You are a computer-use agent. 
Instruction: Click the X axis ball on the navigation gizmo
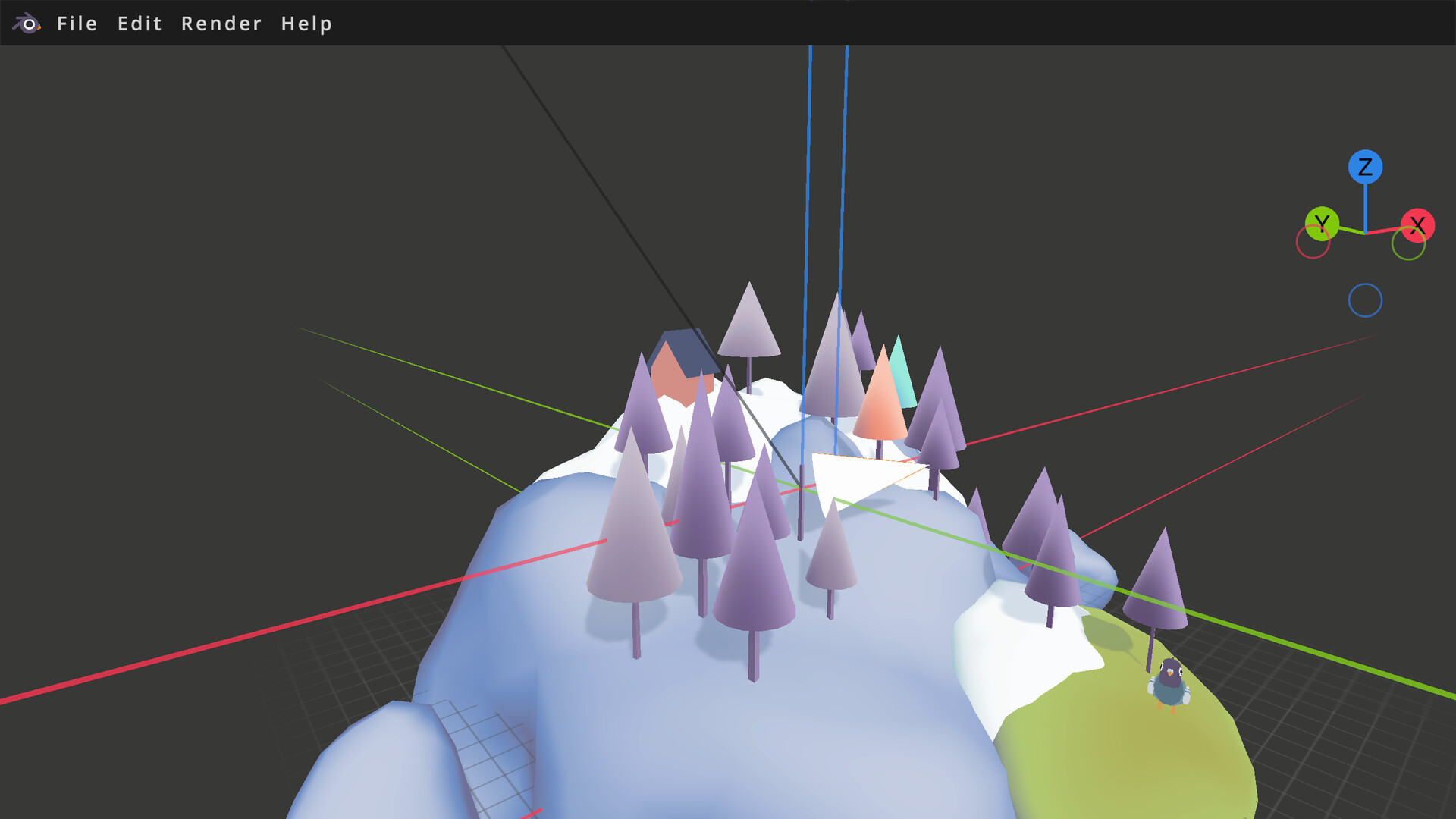[x=1417, y=224]
